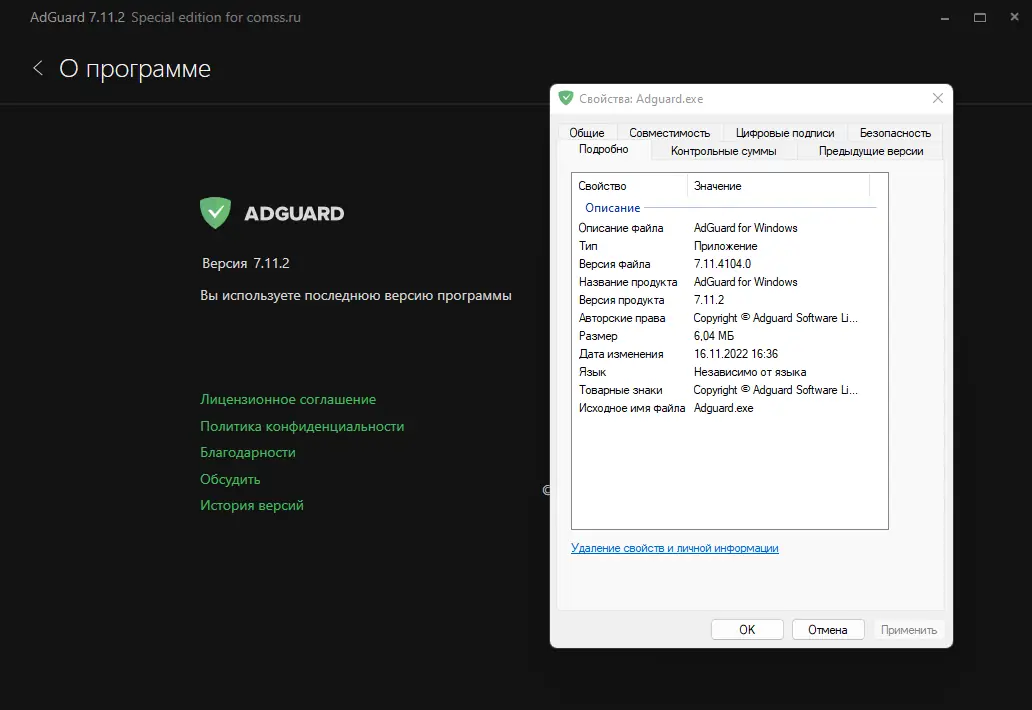Click the value Независимо от языка

pos(750,372)
